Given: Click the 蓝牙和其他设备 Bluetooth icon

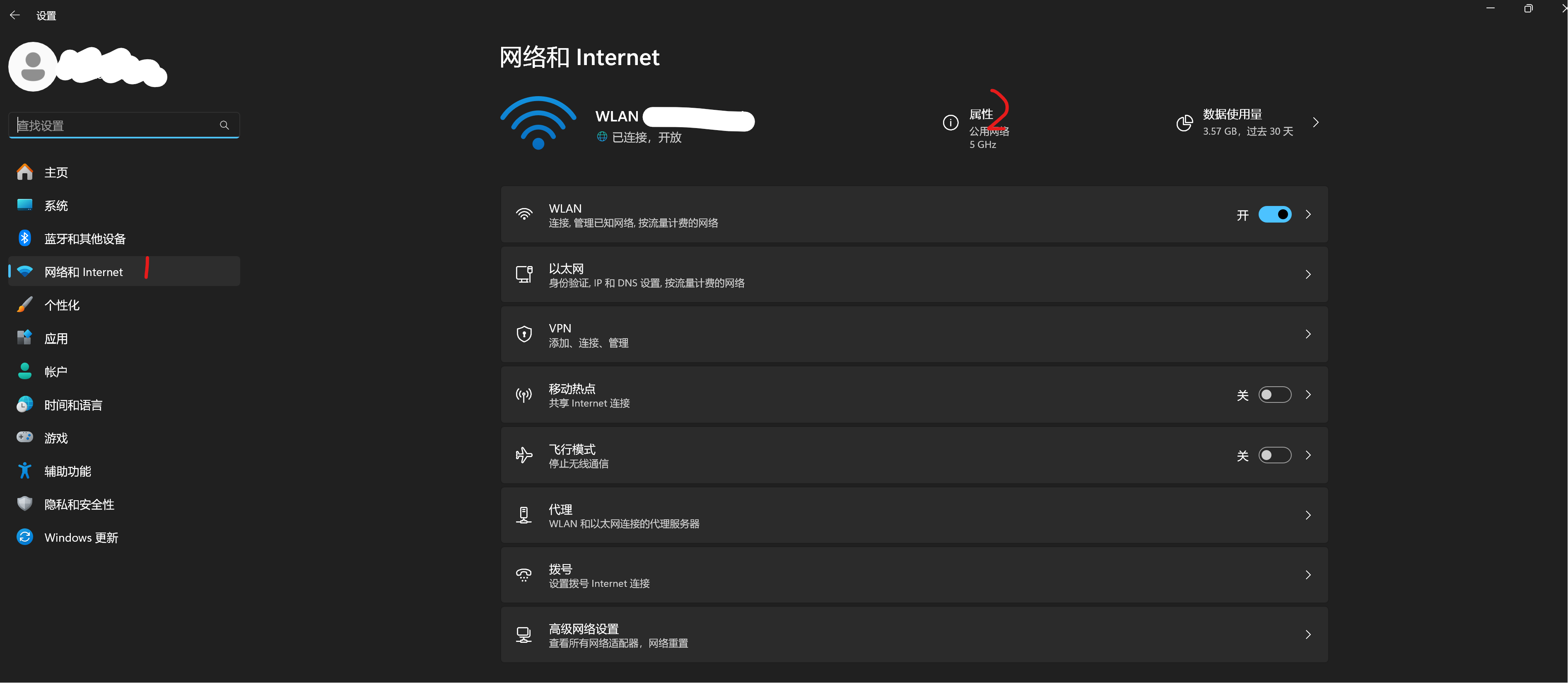Looking at the screenshot, I should (24, 238).
